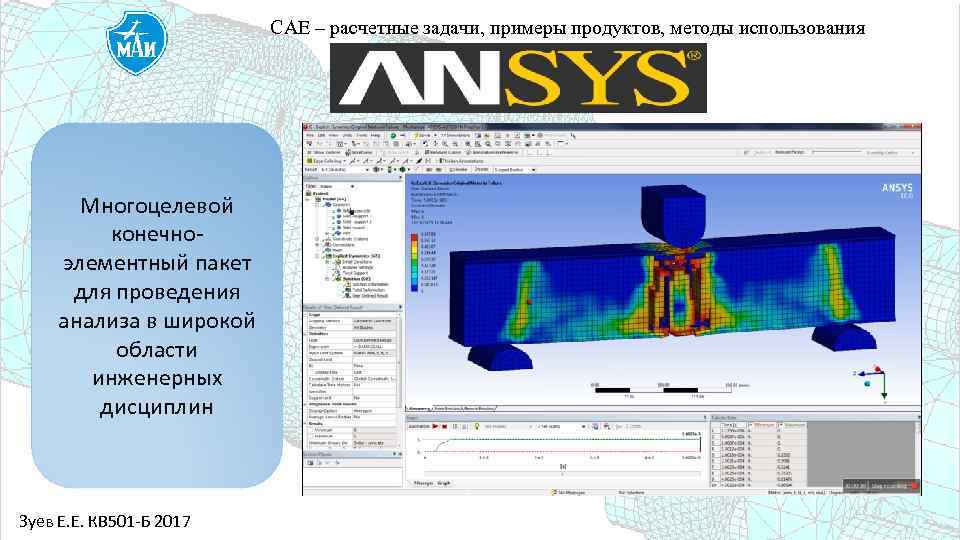Click the lightbulb icon in Graph toolbar

tap(476, 426)
